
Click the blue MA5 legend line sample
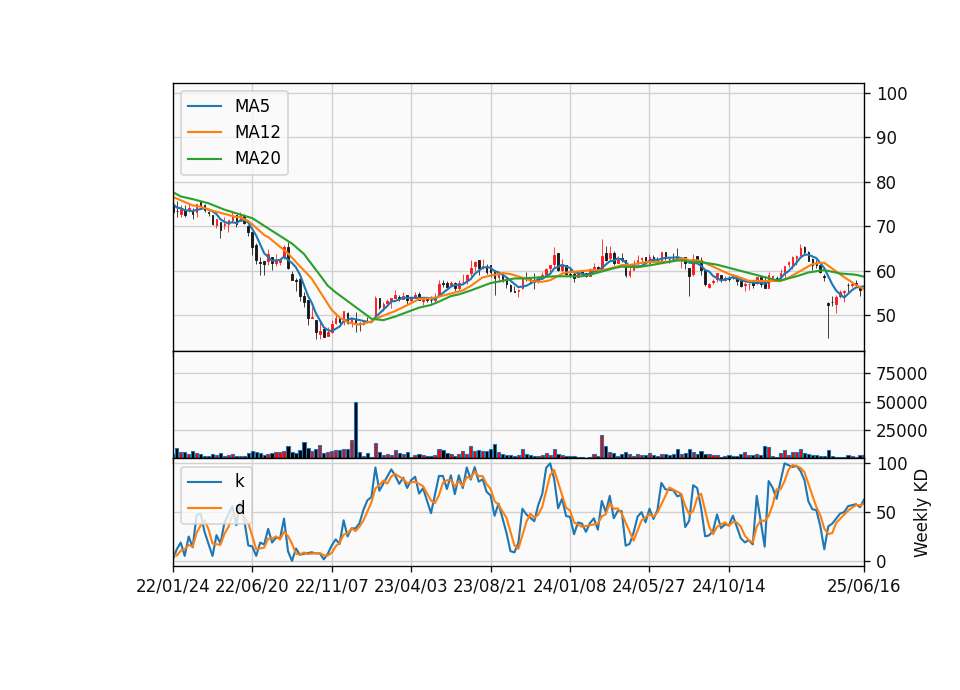click(x=204, y=107)
